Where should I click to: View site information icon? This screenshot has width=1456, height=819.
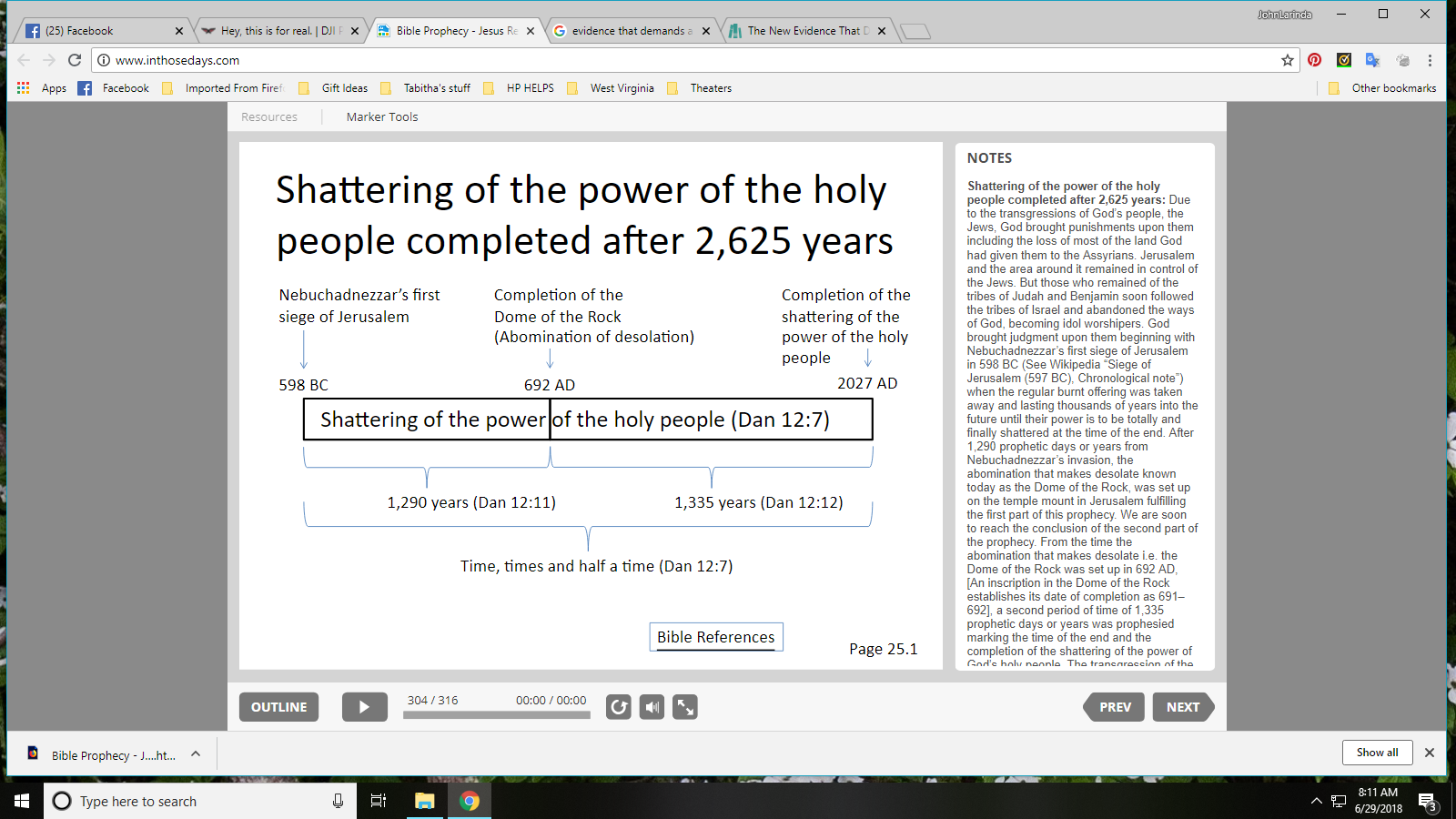click(x=104, y=60)
